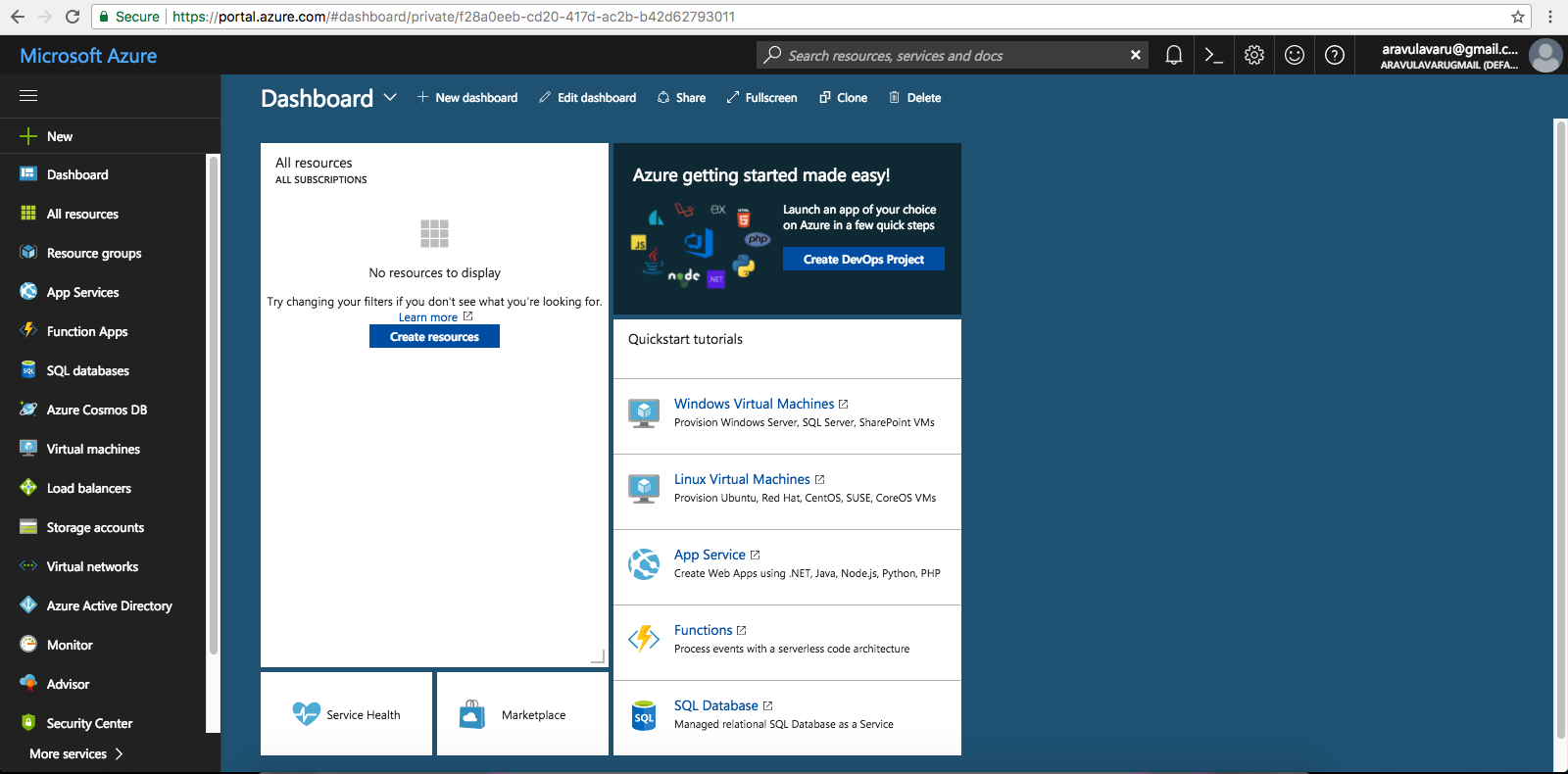1568x774 pixels.
Task: Delete the current dashboard
Action: point(914,98)
